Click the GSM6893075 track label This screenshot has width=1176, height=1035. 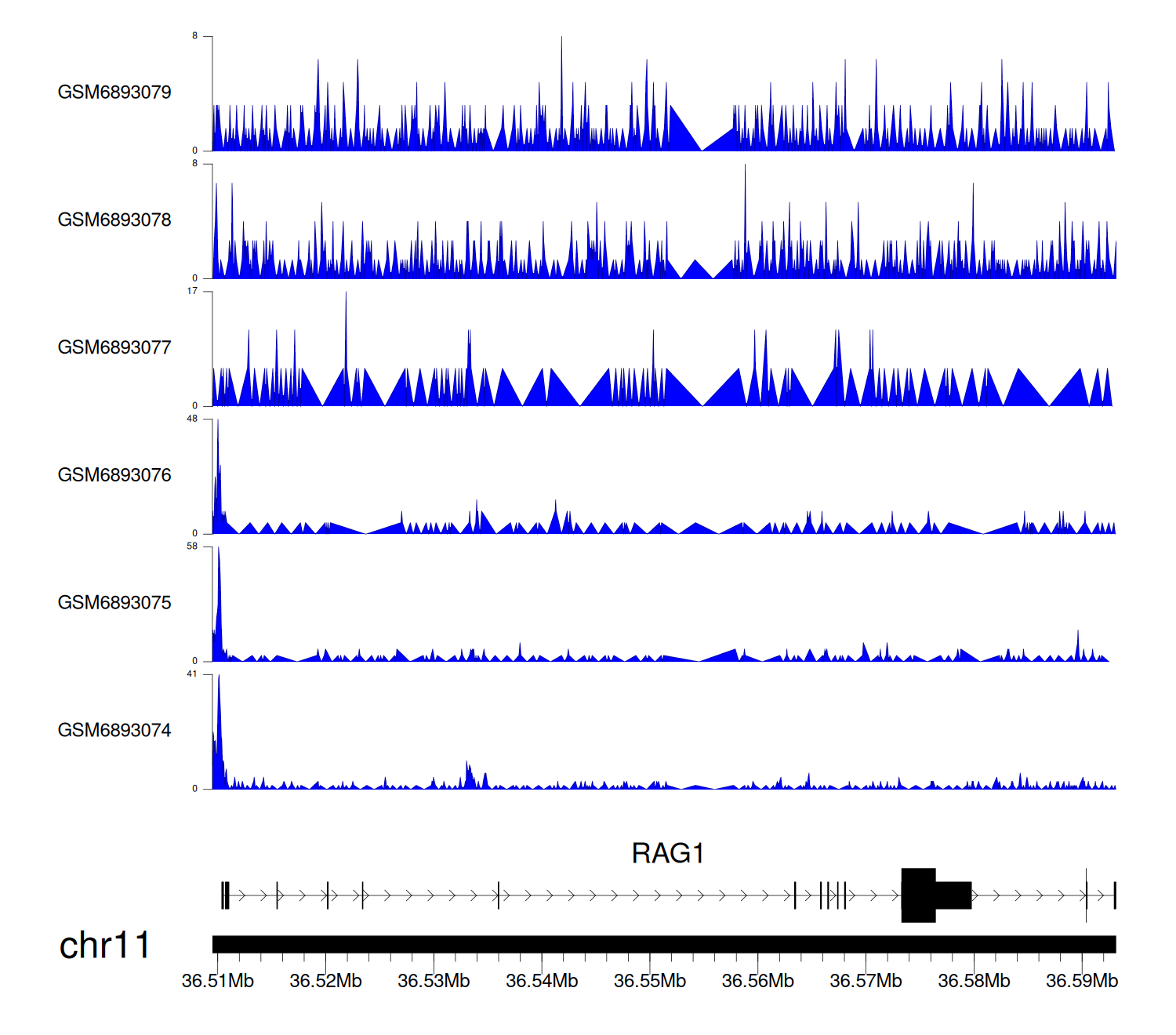pos(114,603)
